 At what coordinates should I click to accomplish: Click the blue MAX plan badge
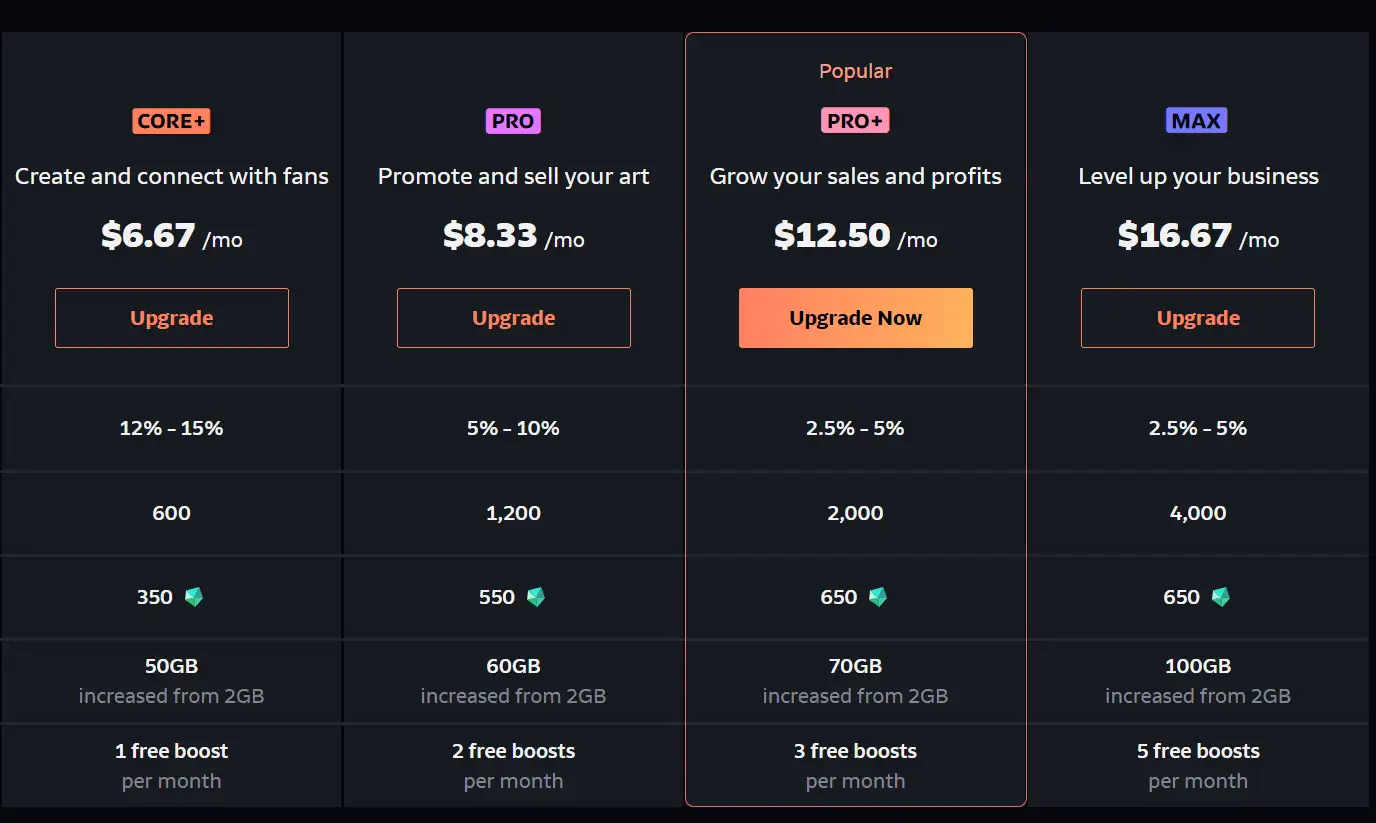[x=1197, y=121]
